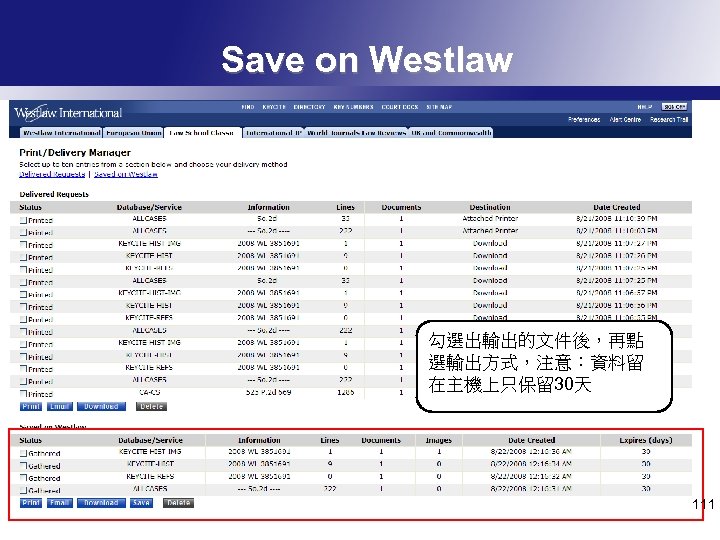
Task: Click the Westlaw International logo
Action: (x=68, y=113)
